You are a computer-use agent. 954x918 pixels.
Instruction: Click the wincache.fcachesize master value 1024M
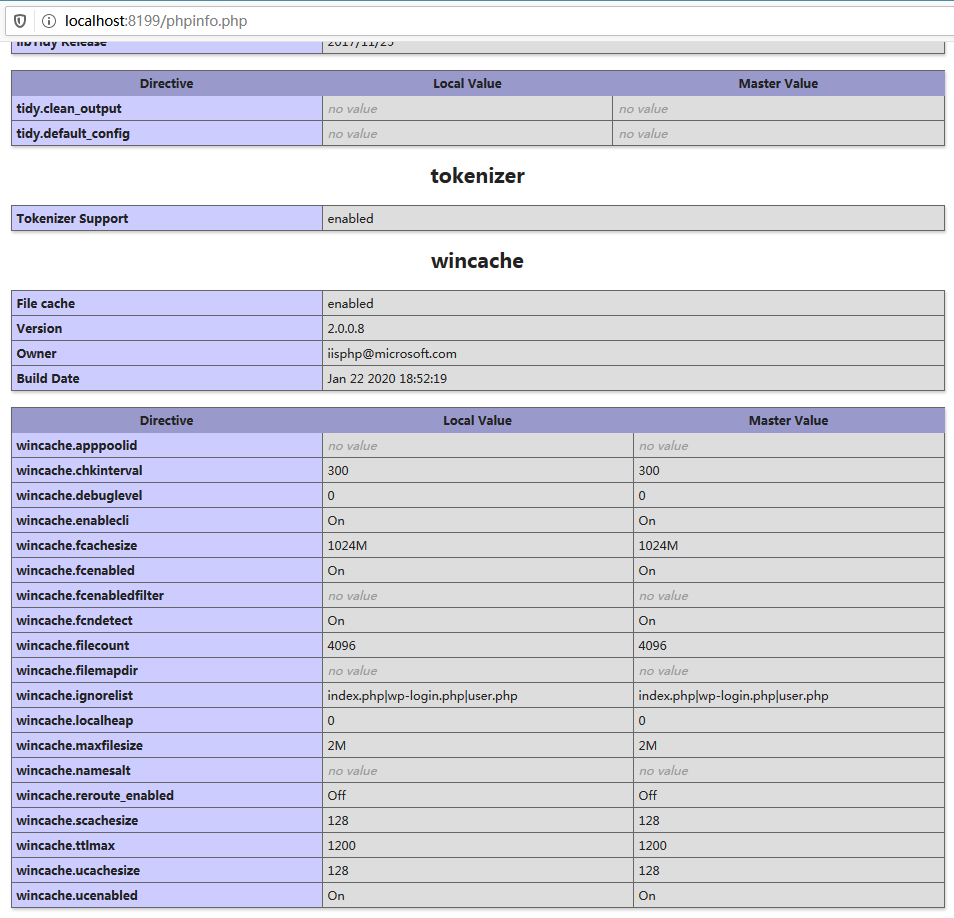tap(658, 546)
